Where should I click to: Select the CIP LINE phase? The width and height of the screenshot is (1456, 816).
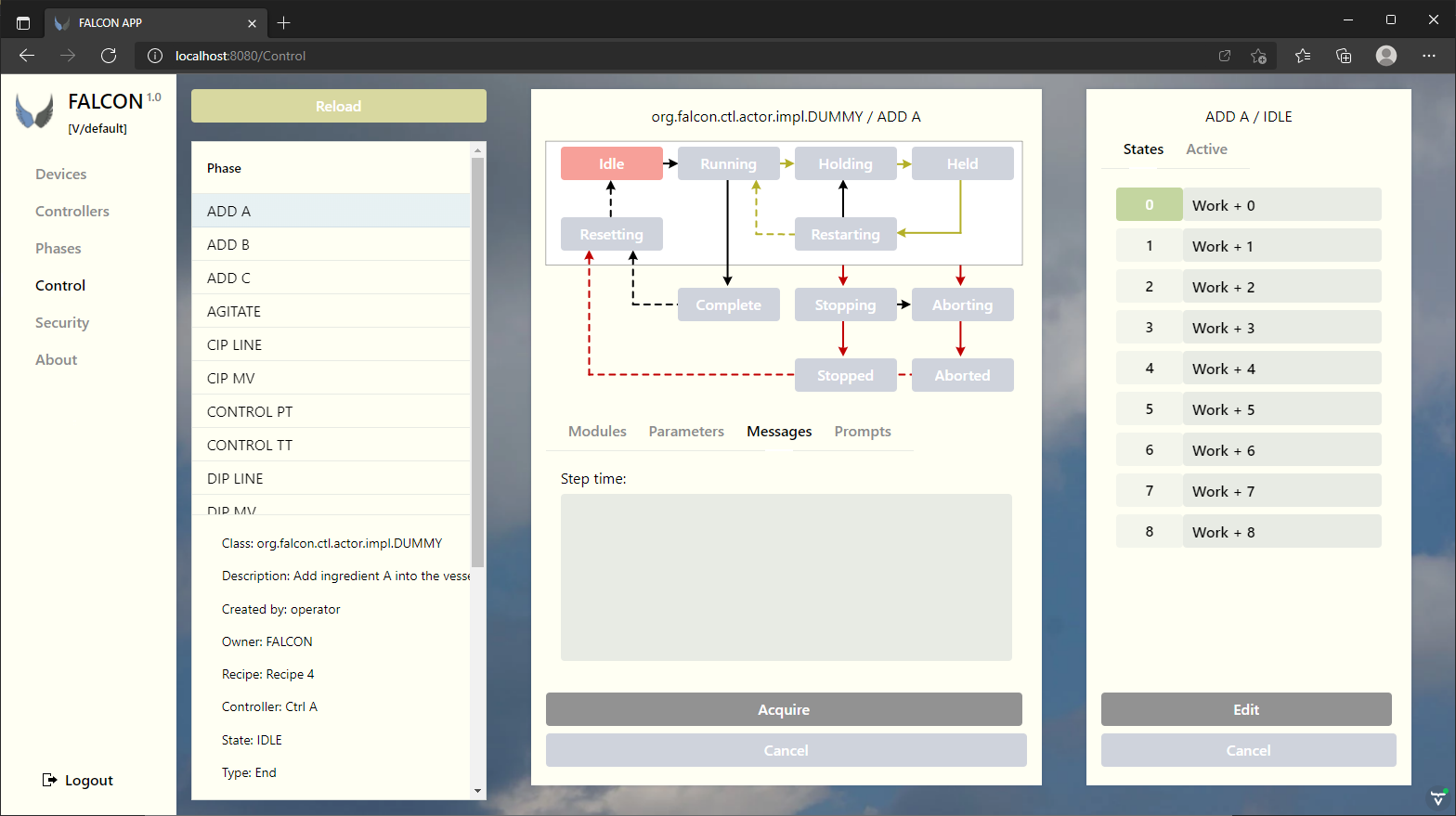(331, 344)
